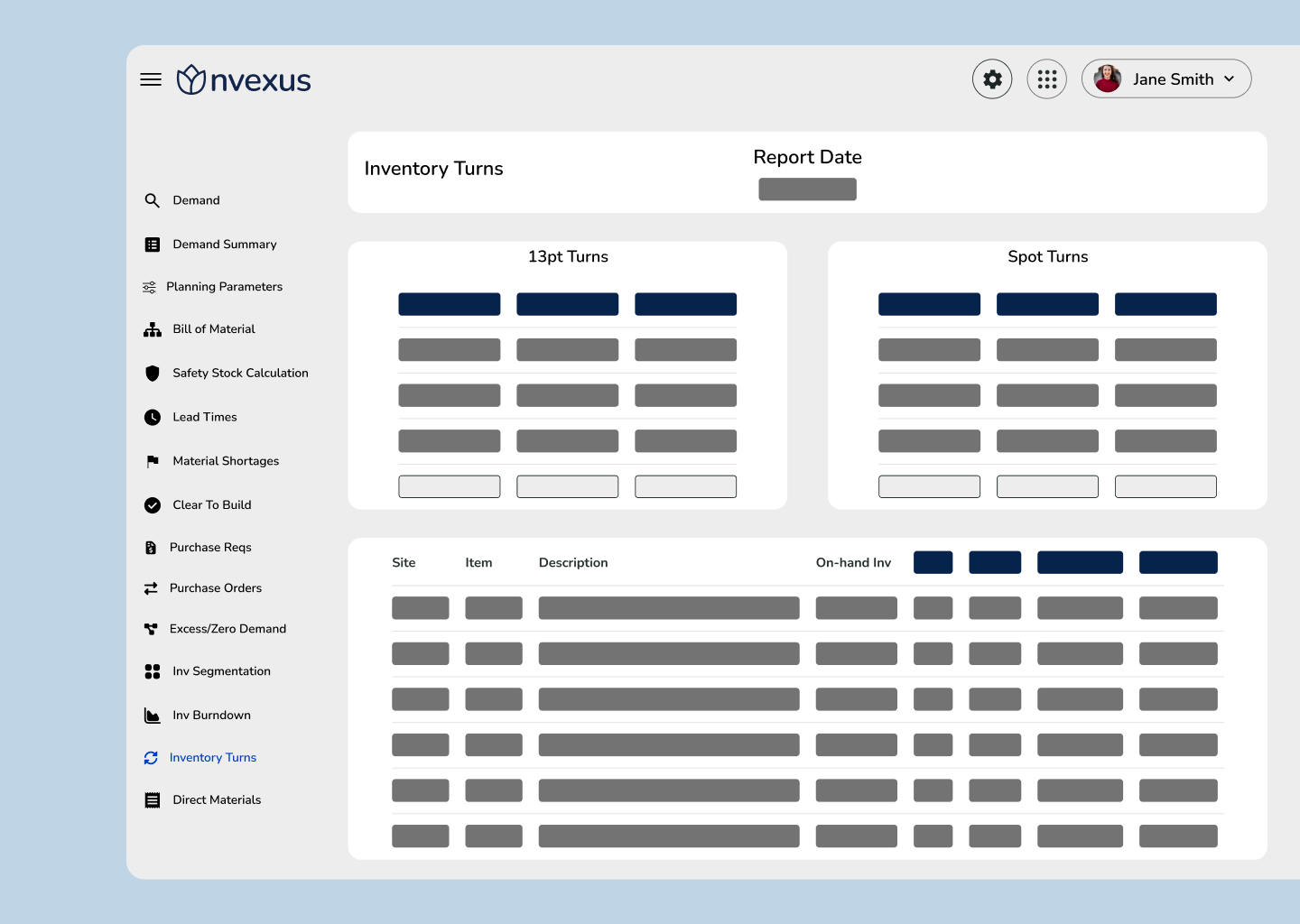Expand the Jane Smith account dropdown chevron
1300x924 pixels.
pyautogui.click(x=1229, y=79)
